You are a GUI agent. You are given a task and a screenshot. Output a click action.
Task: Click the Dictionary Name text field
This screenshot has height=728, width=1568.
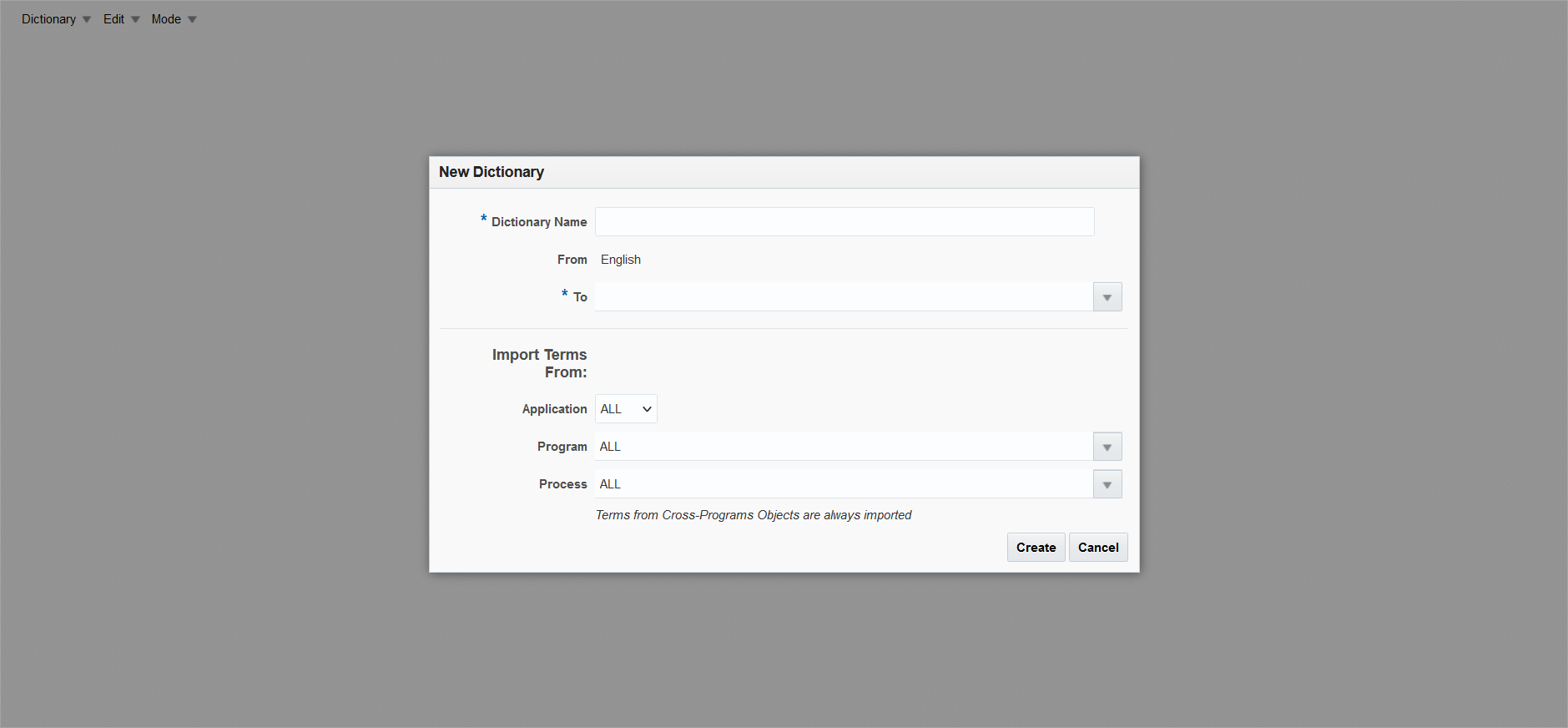(x=844, y=222)
